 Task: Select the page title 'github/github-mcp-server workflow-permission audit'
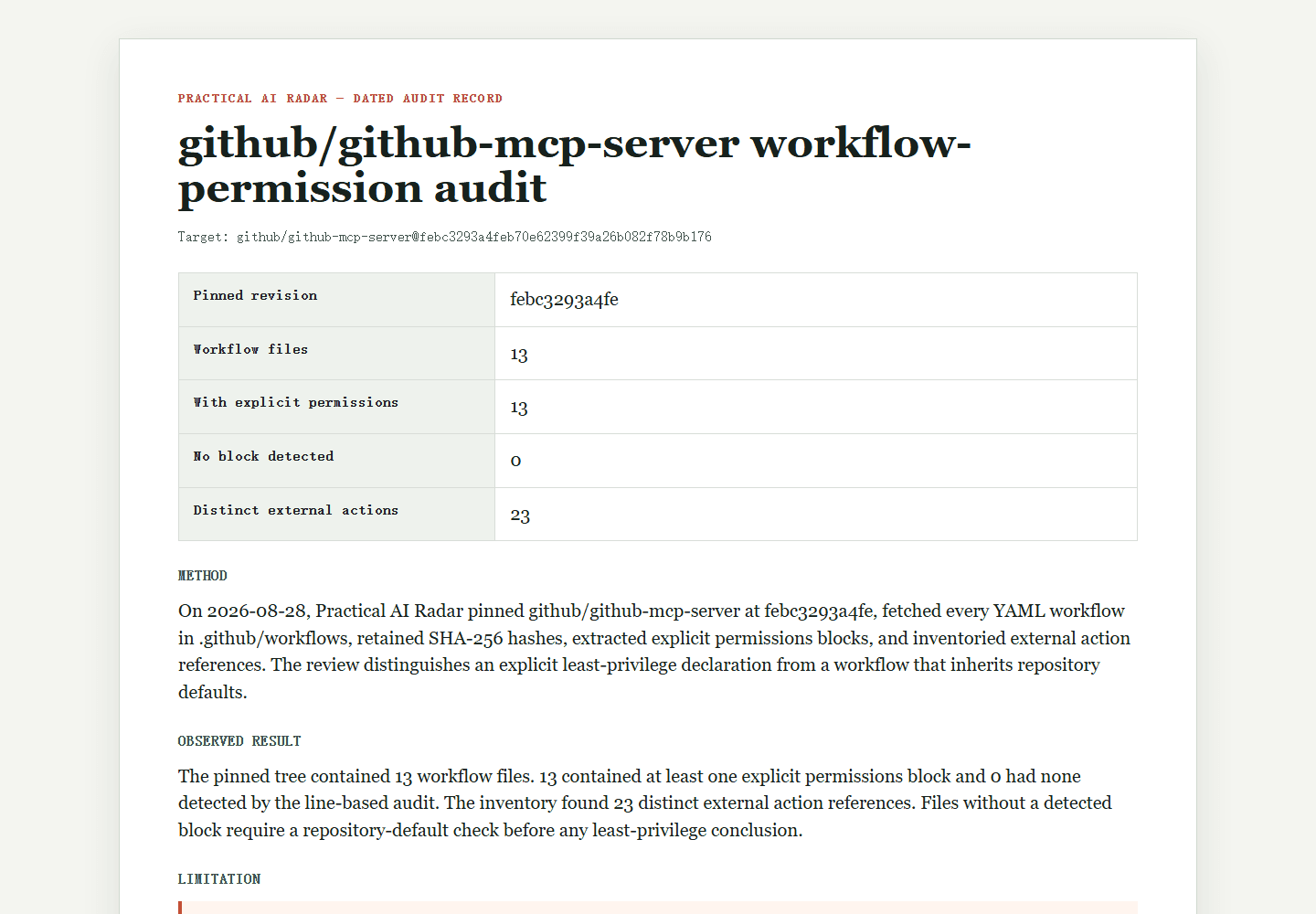[574, 165]
